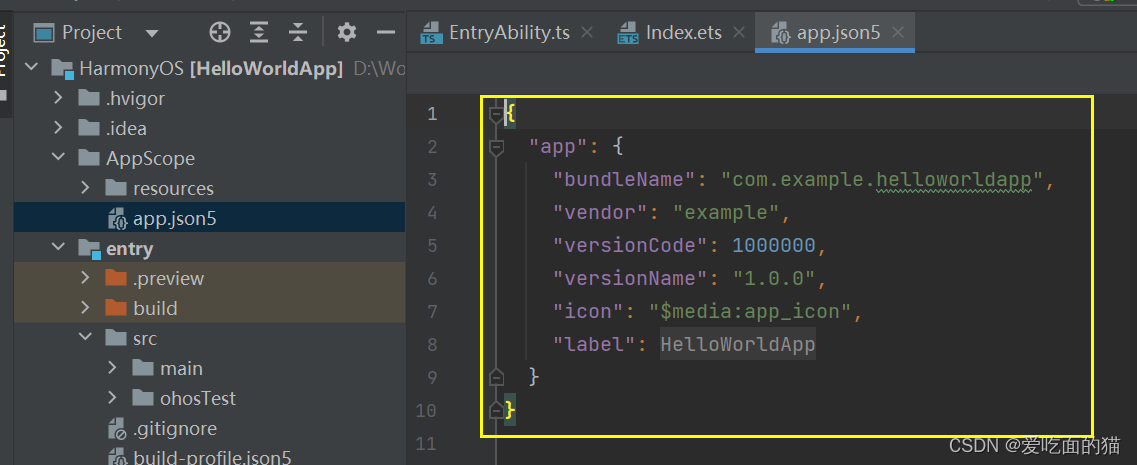Select app.json5 in the project tree
The width and height of the screenshot is (1137, 465).
click(210, 218)
